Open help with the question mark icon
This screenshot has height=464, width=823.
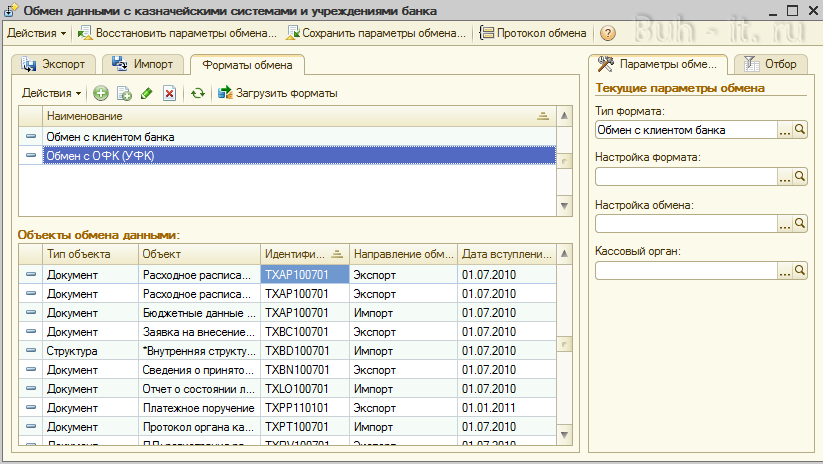pyautogui.click(x=607, y=33)
